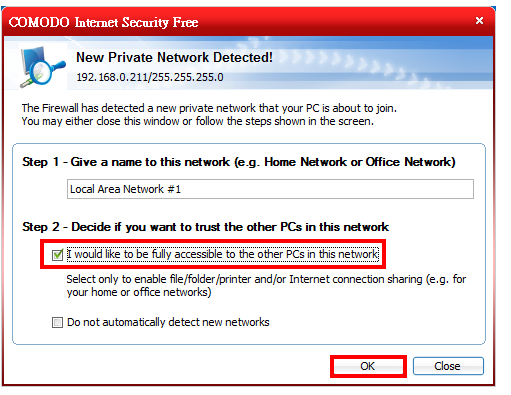Click the word COMODO in the title bar

(x=39, y=22)
